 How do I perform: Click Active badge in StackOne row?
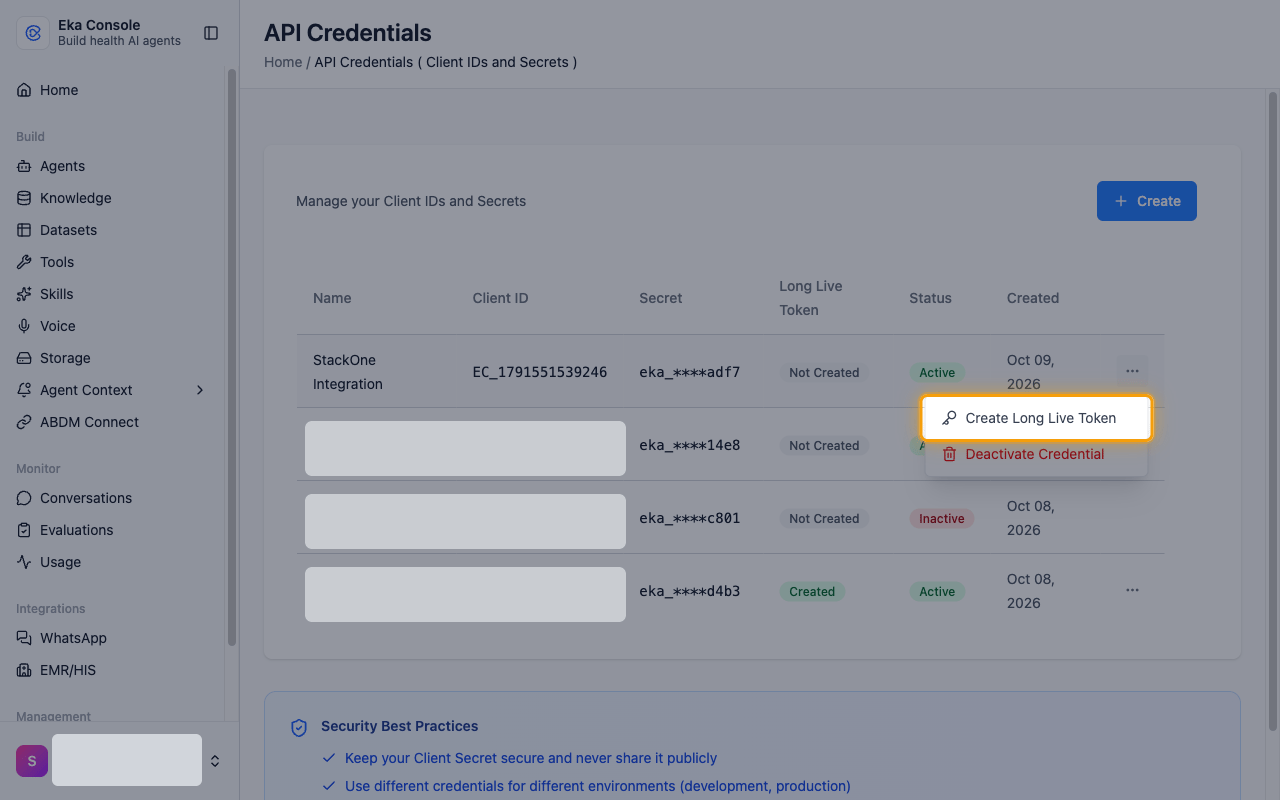pos(937,372)
